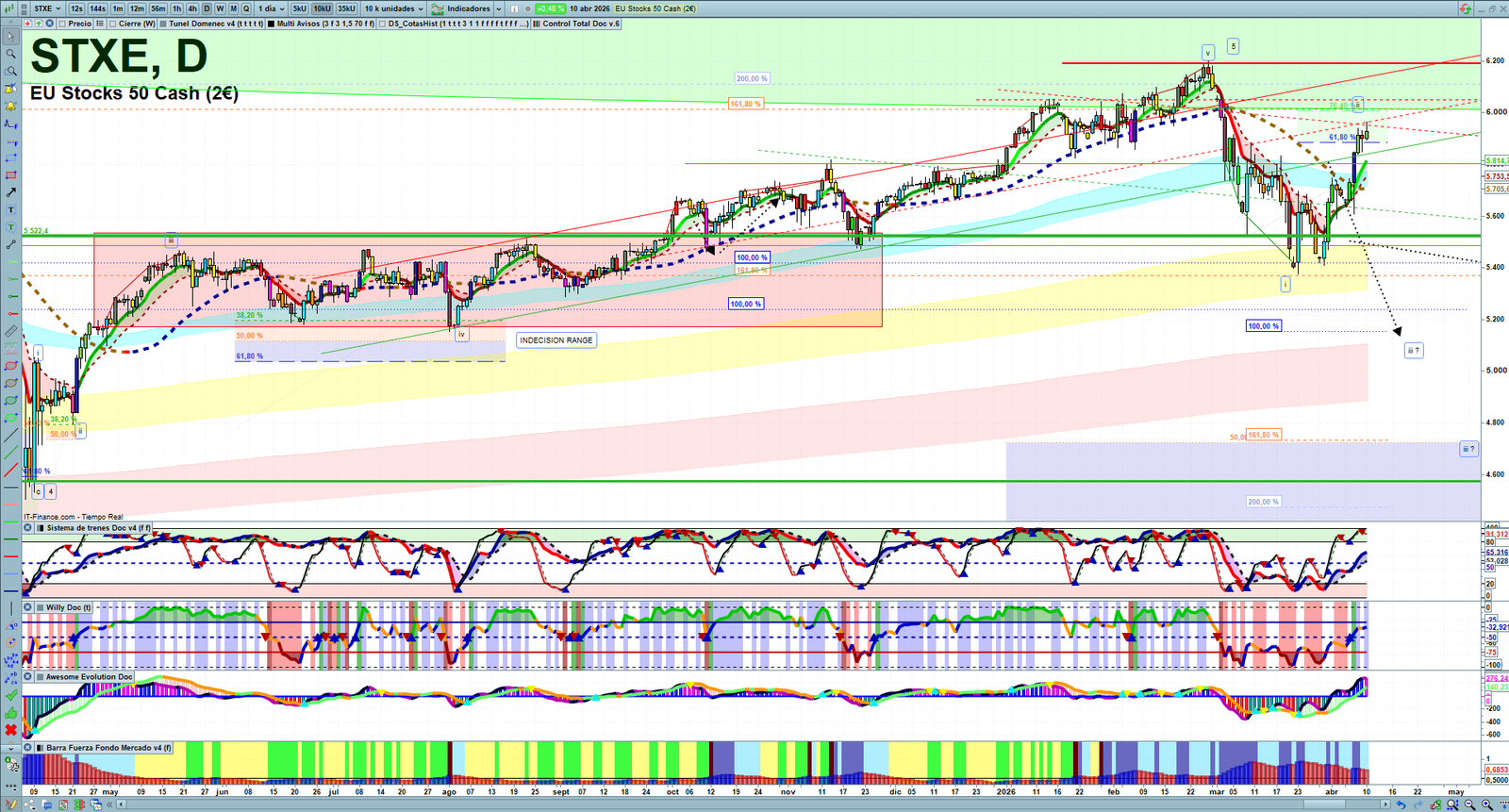
Task: Click the Multi Avisos black color swatch
Action: [x=271, y=24]
